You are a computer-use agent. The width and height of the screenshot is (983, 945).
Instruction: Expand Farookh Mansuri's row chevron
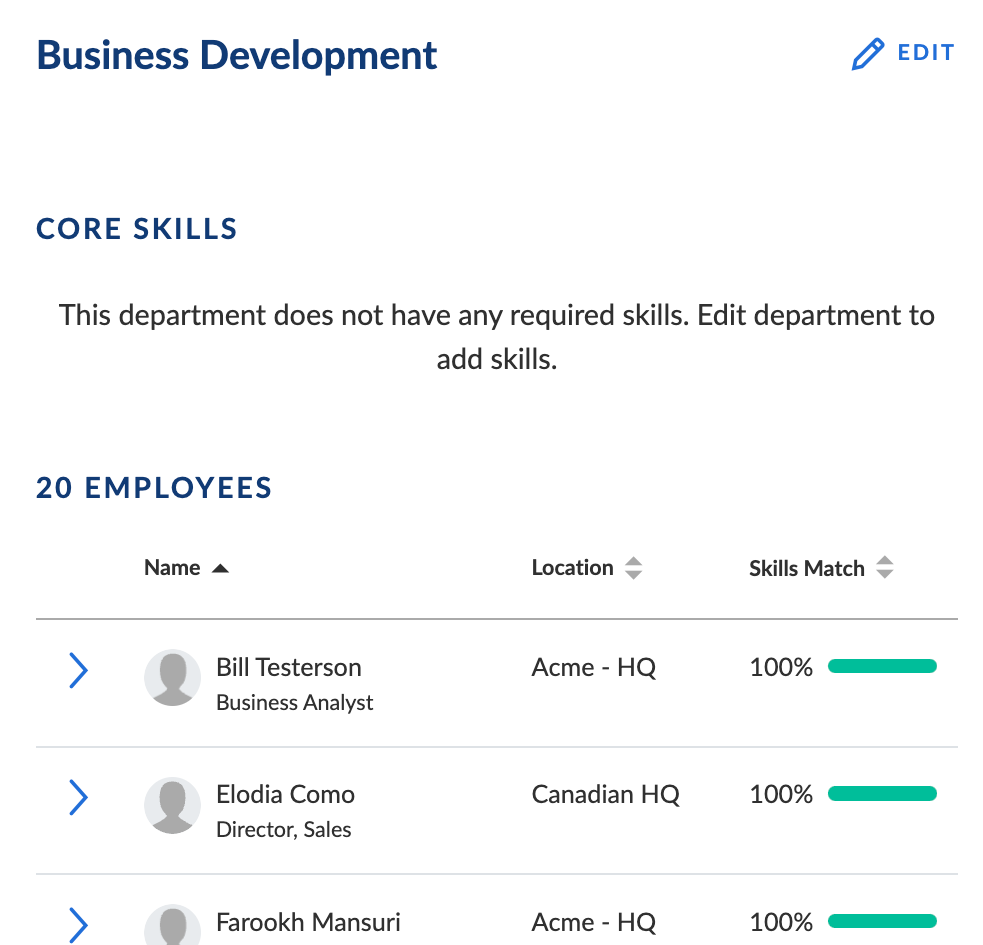[x=78, y=923]
